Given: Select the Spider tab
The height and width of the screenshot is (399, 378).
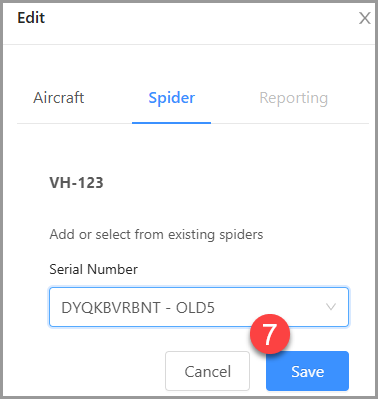Looking at the screenshot, I should (x=172, y=98).
